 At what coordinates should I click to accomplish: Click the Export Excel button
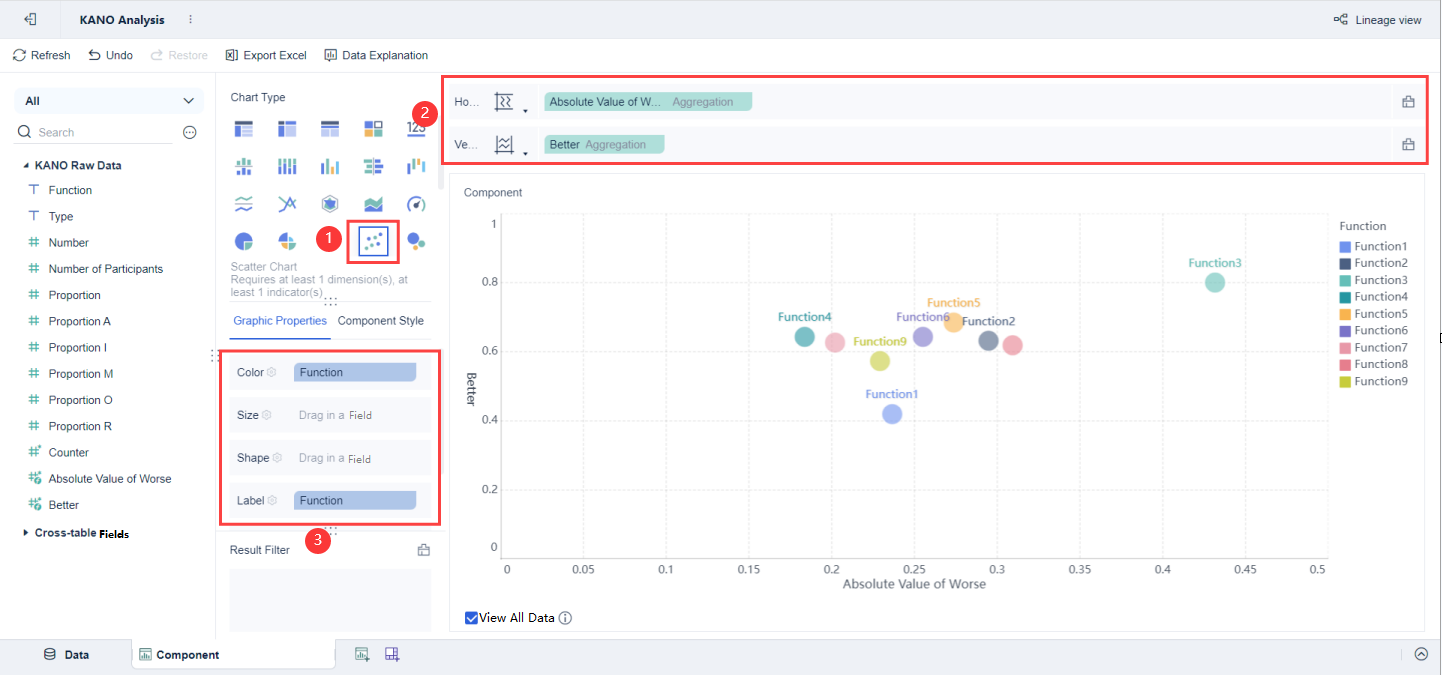pos(265,55)
